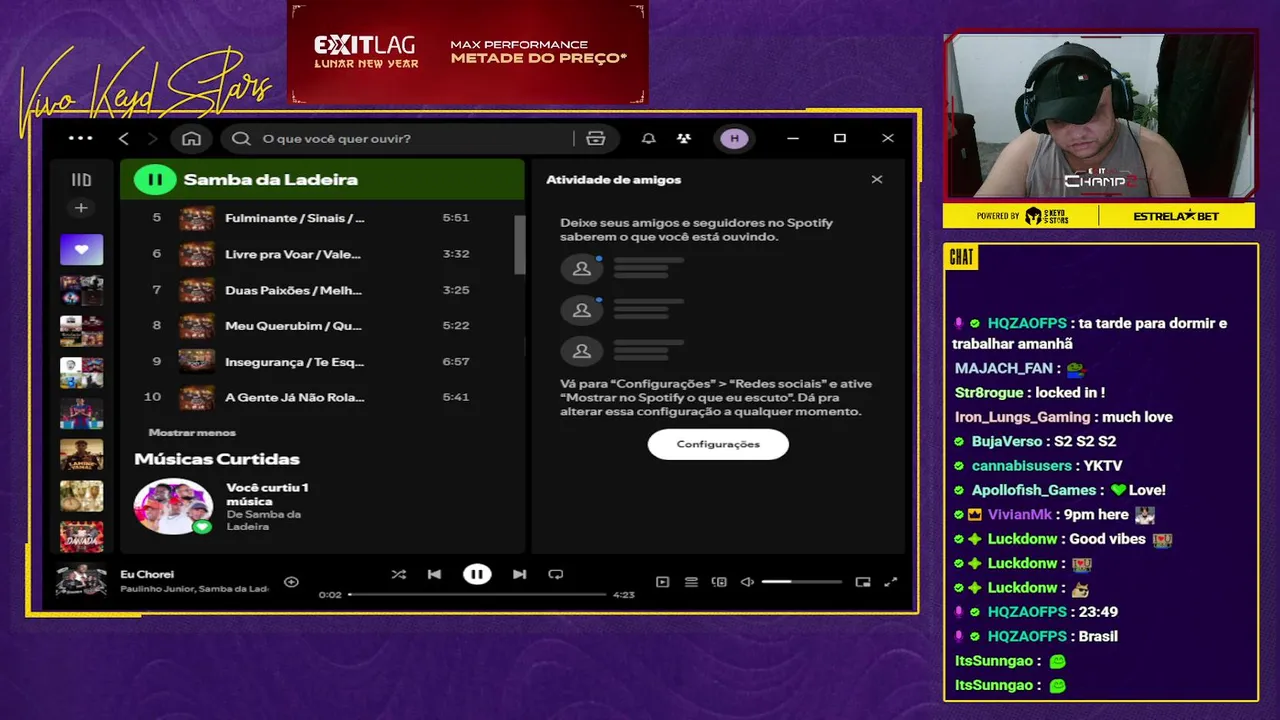Image resolution: width=1280 pixels, height=720 pixels.
Task: Adjust the volume slider
Action: click(802, 582)
